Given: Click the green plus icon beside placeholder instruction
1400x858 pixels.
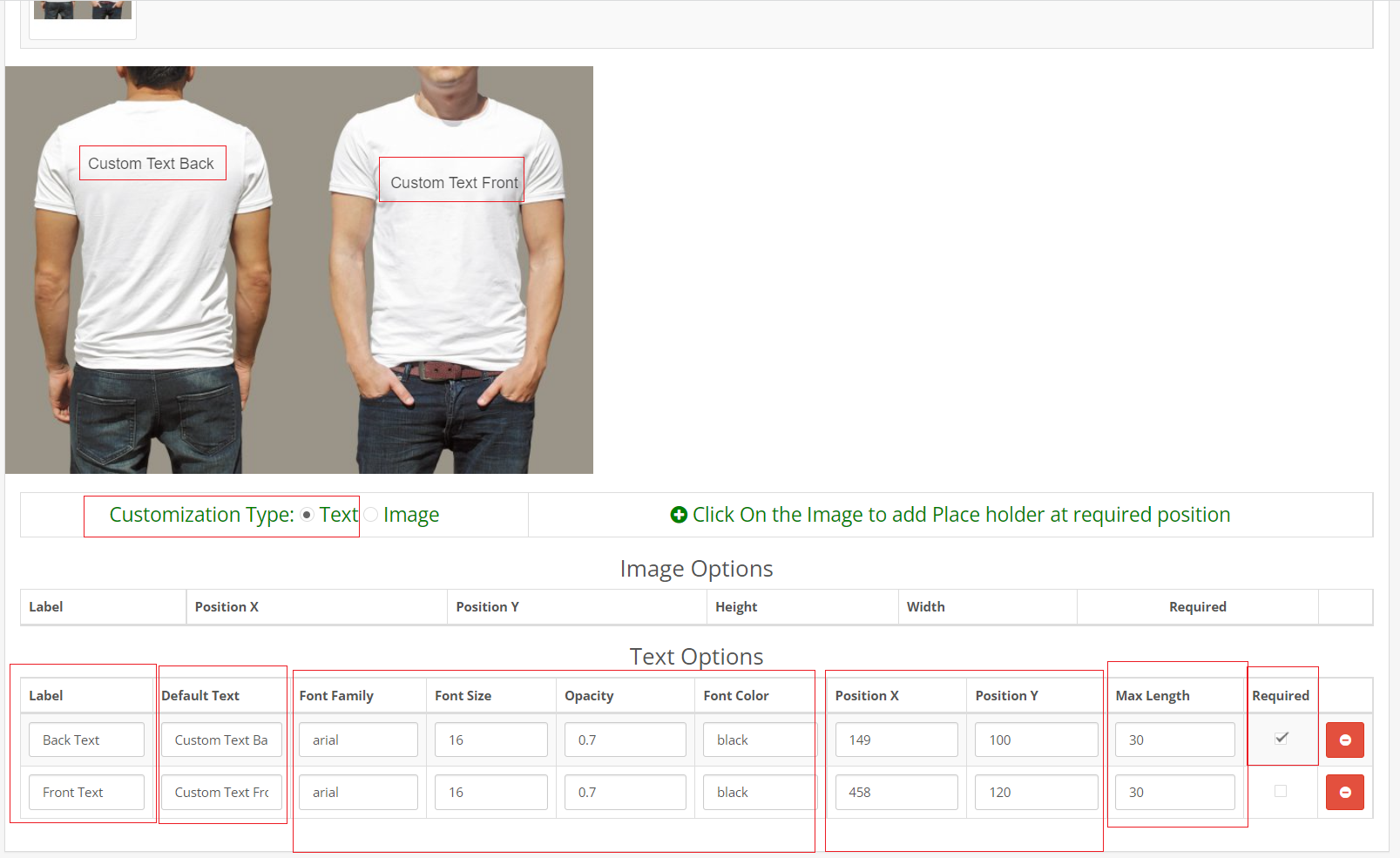Looking at the screenshot, I should click(x=679, y=515).
